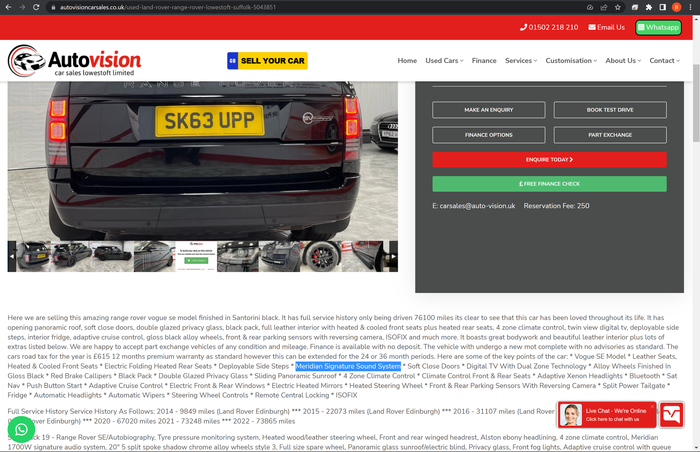Open the browser three-dot menu
The height and width of the screenshot is (452, 700).
pyautogui.click(x=690, y=7)
